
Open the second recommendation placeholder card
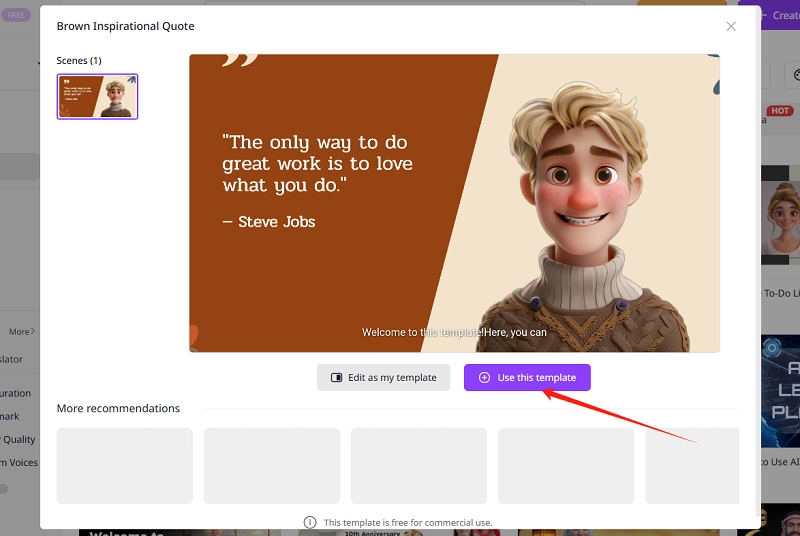tap(271, 465)
